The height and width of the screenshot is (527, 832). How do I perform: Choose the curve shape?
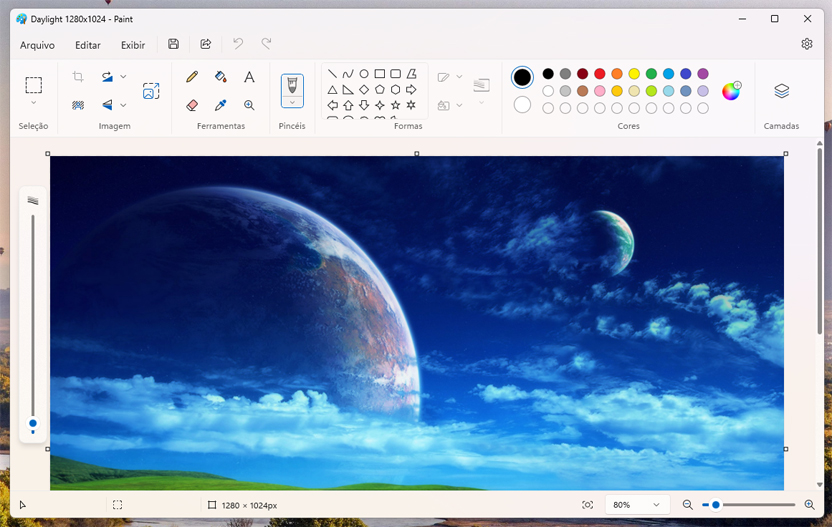click(348, 74)
